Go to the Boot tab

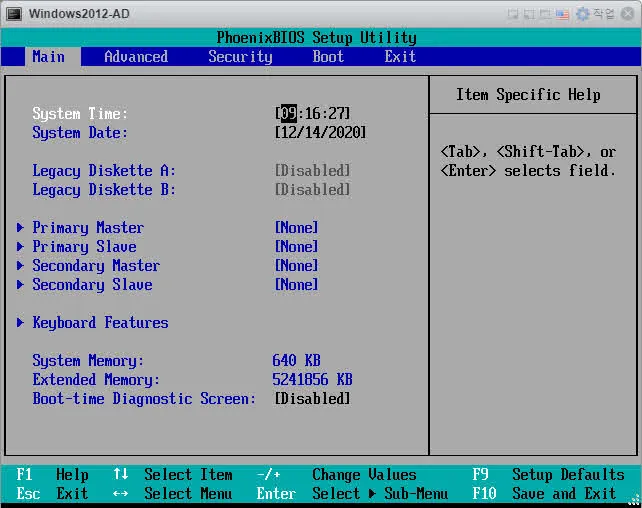328,56
